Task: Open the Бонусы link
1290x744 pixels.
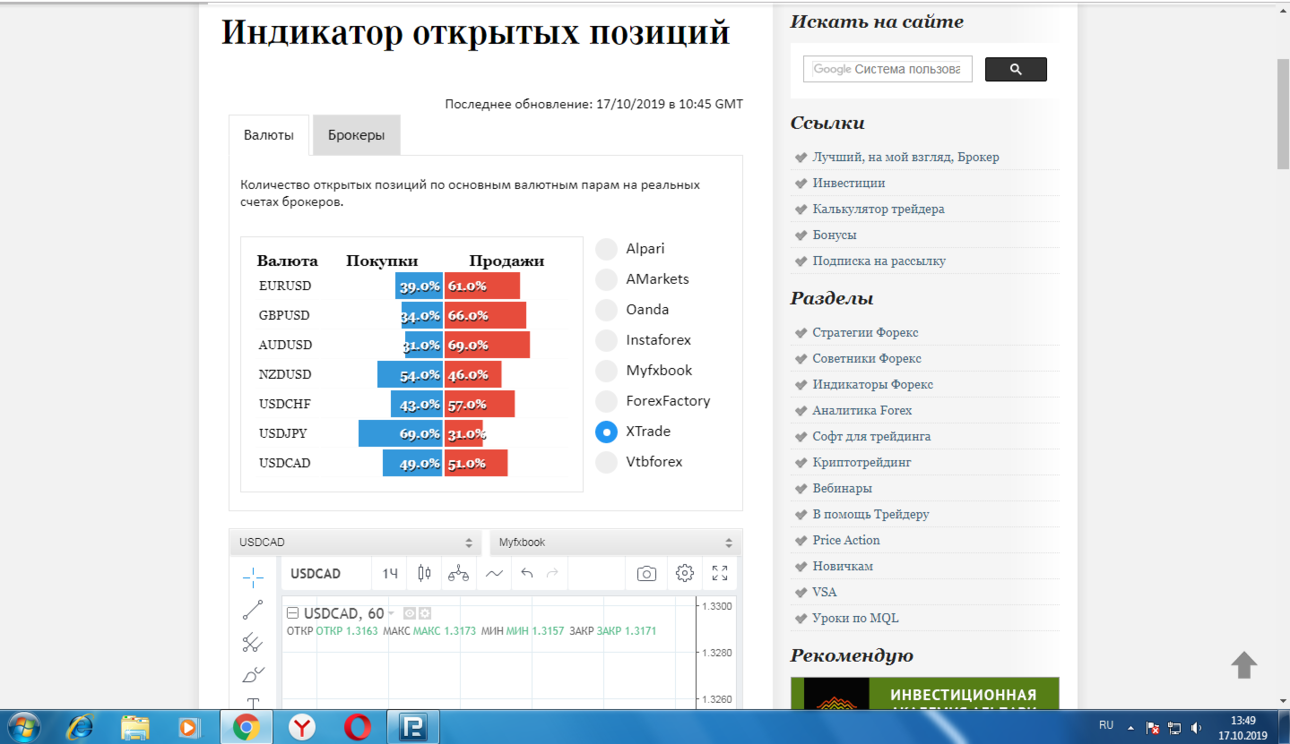Action: pos(835,235)
